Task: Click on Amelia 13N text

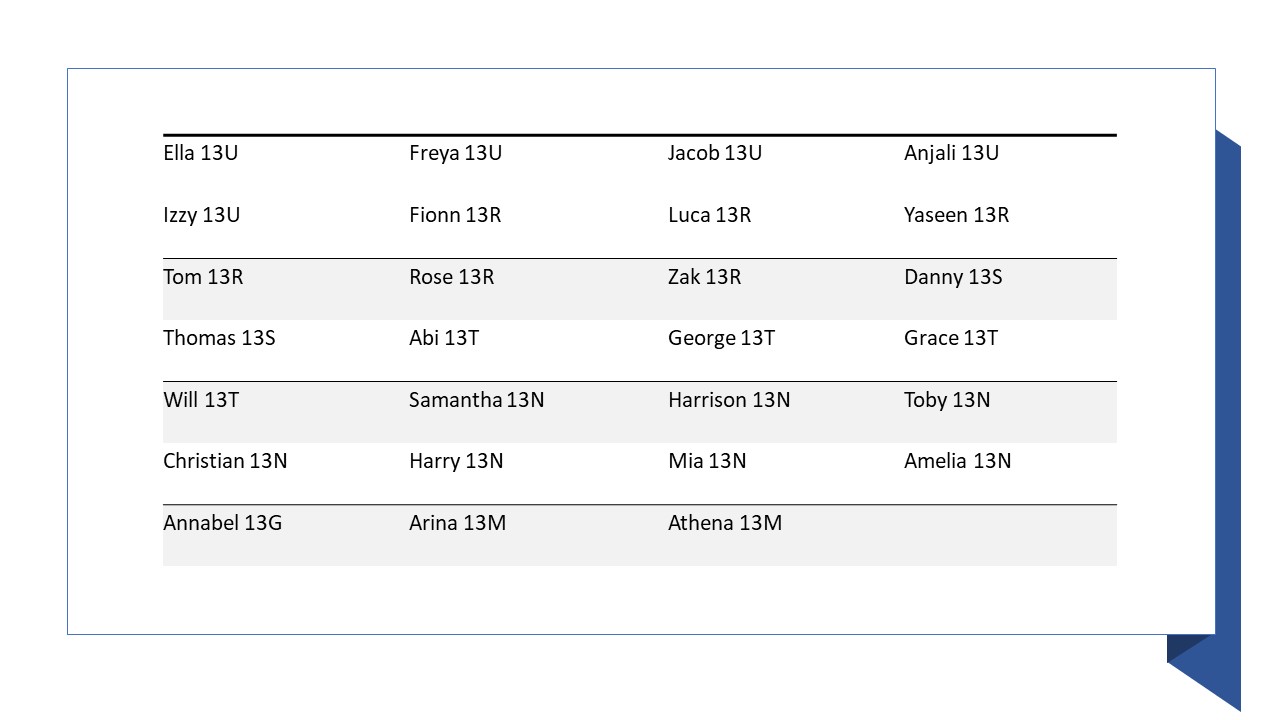Action: pyautogui.click(x=957, y=461)
